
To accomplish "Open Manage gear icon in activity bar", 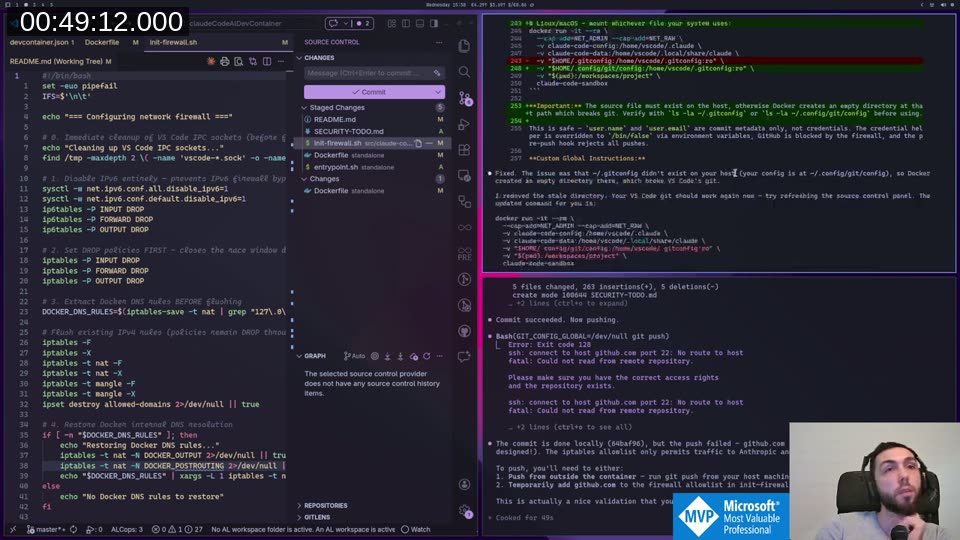I will pyautogui.click(x=465, y=511).
